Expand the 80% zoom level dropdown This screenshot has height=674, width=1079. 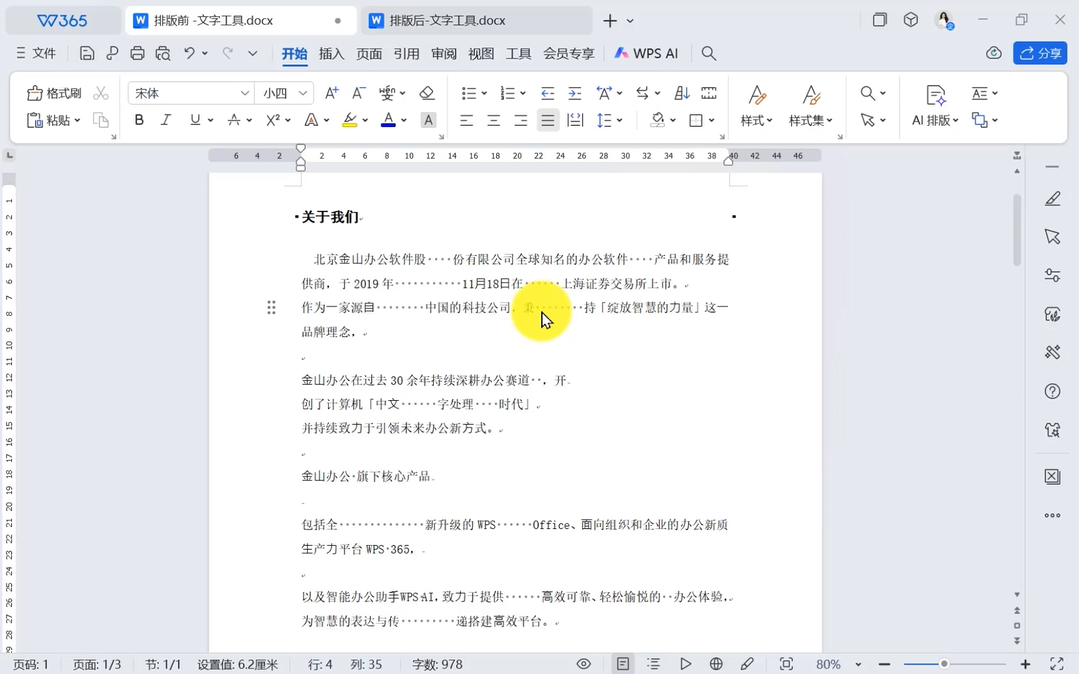click(858, 665)
